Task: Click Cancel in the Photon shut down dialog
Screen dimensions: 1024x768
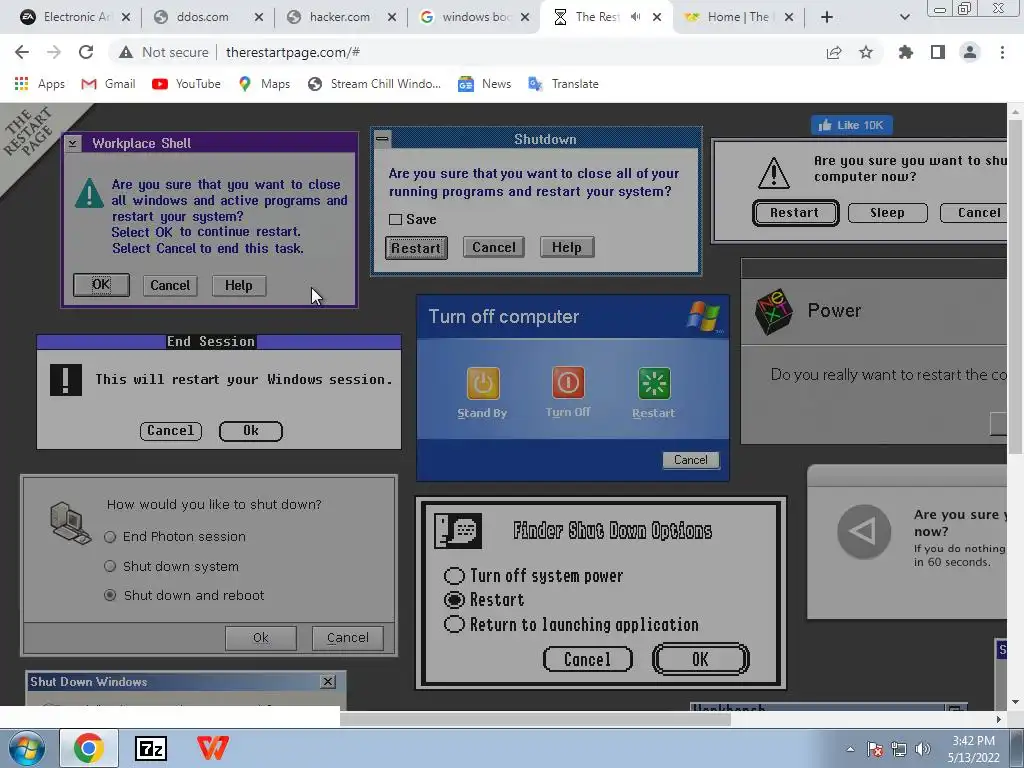Action: [347, 638]
